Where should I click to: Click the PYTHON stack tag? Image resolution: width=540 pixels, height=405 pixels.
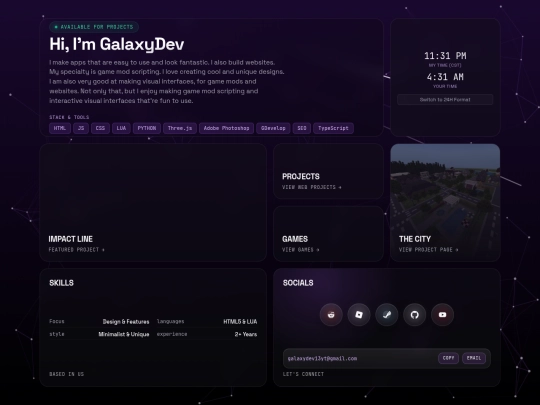(x=147, y=128)
